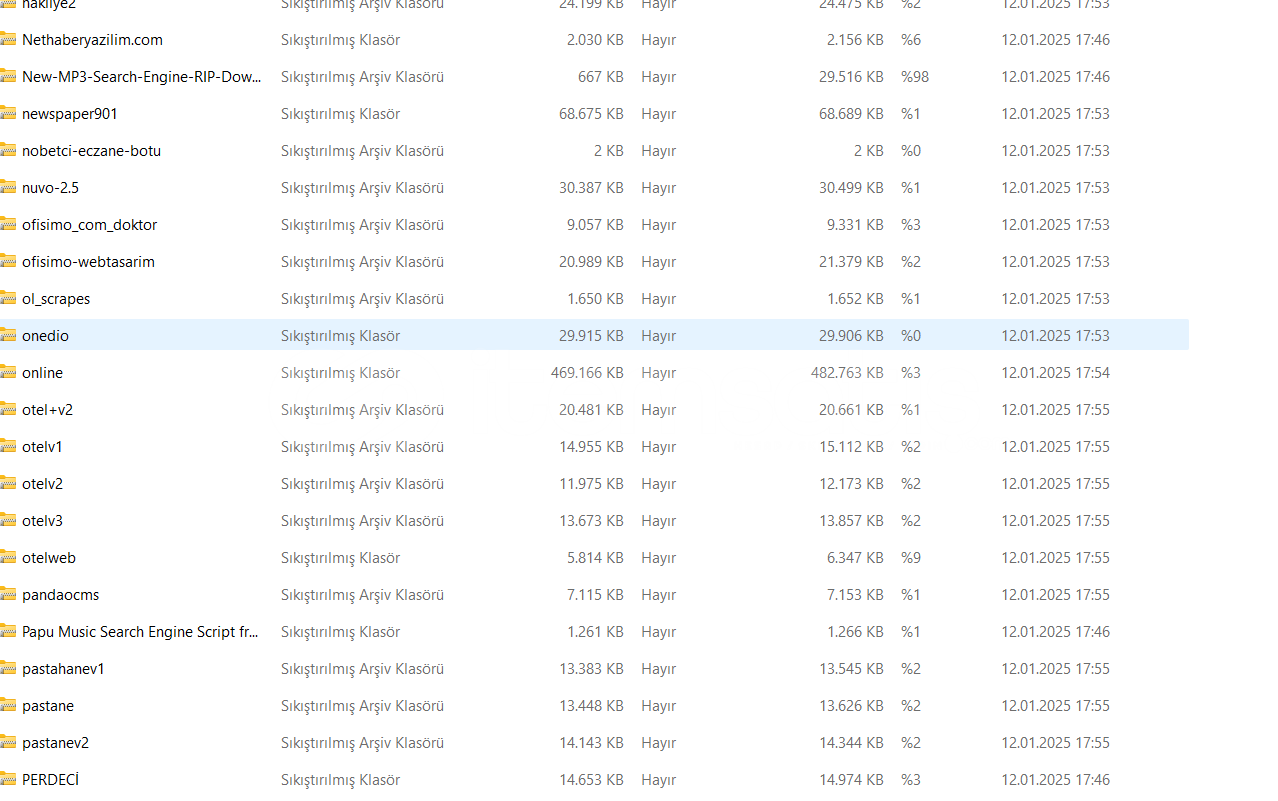1278x801 pixels.
Task: Click the file name New-MP3-Search-Engine-RIP-Dow…
Action: click(x=142, y=77)
